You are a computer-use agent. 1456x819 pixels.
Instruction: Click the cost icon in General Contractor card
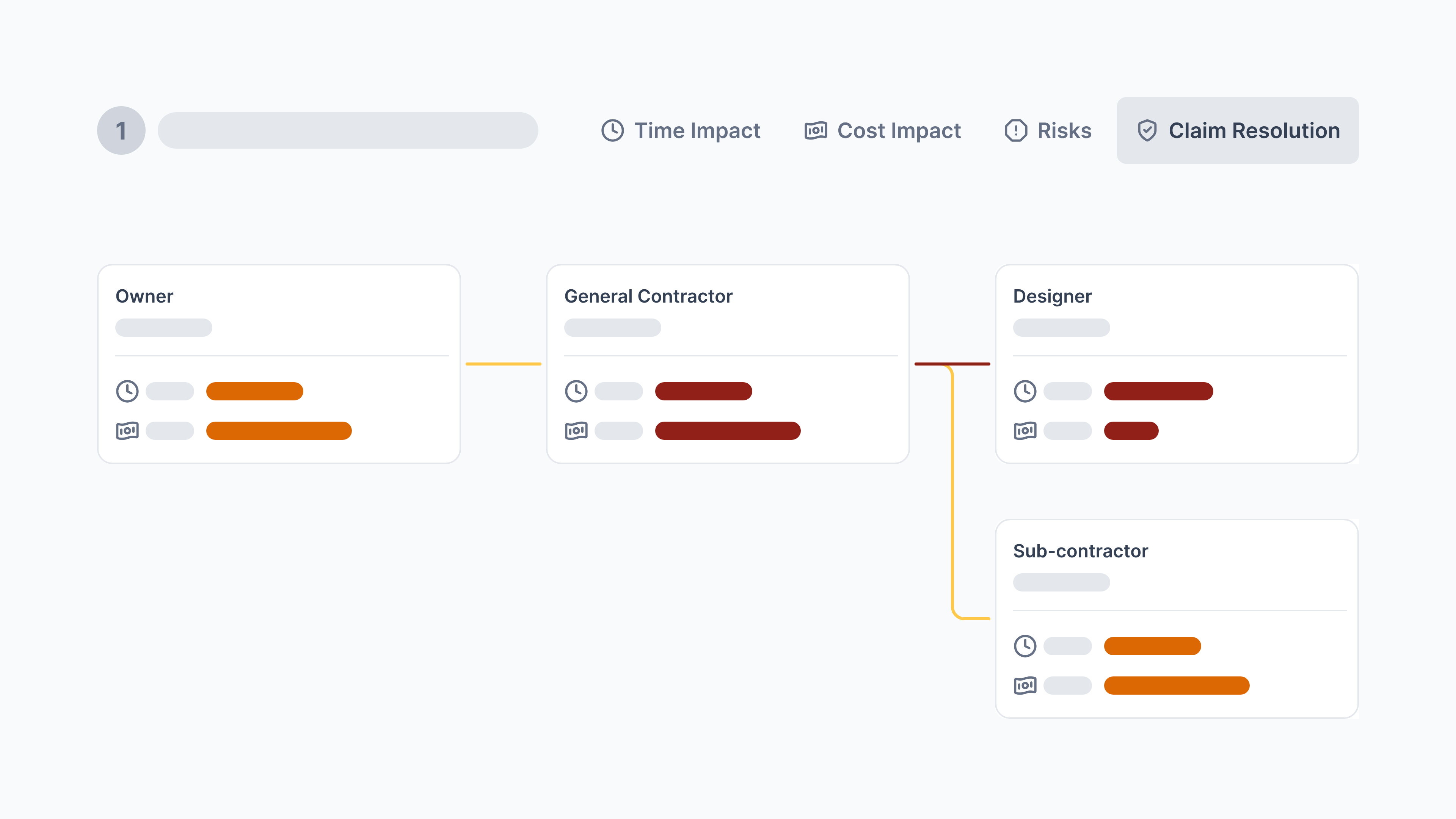pos(576,431)
